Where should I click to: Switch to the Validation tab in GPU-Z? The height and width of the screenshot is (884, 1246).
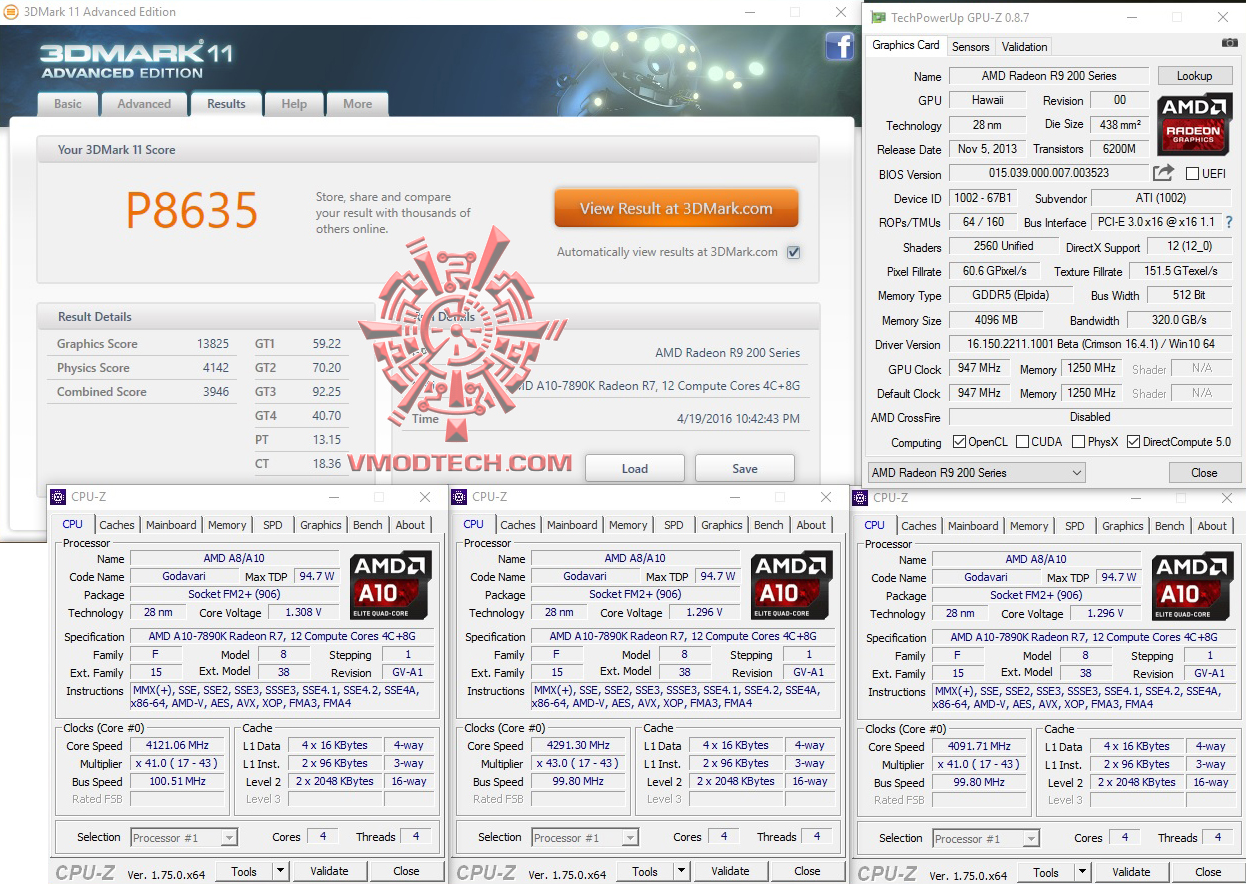[1025, 46]
